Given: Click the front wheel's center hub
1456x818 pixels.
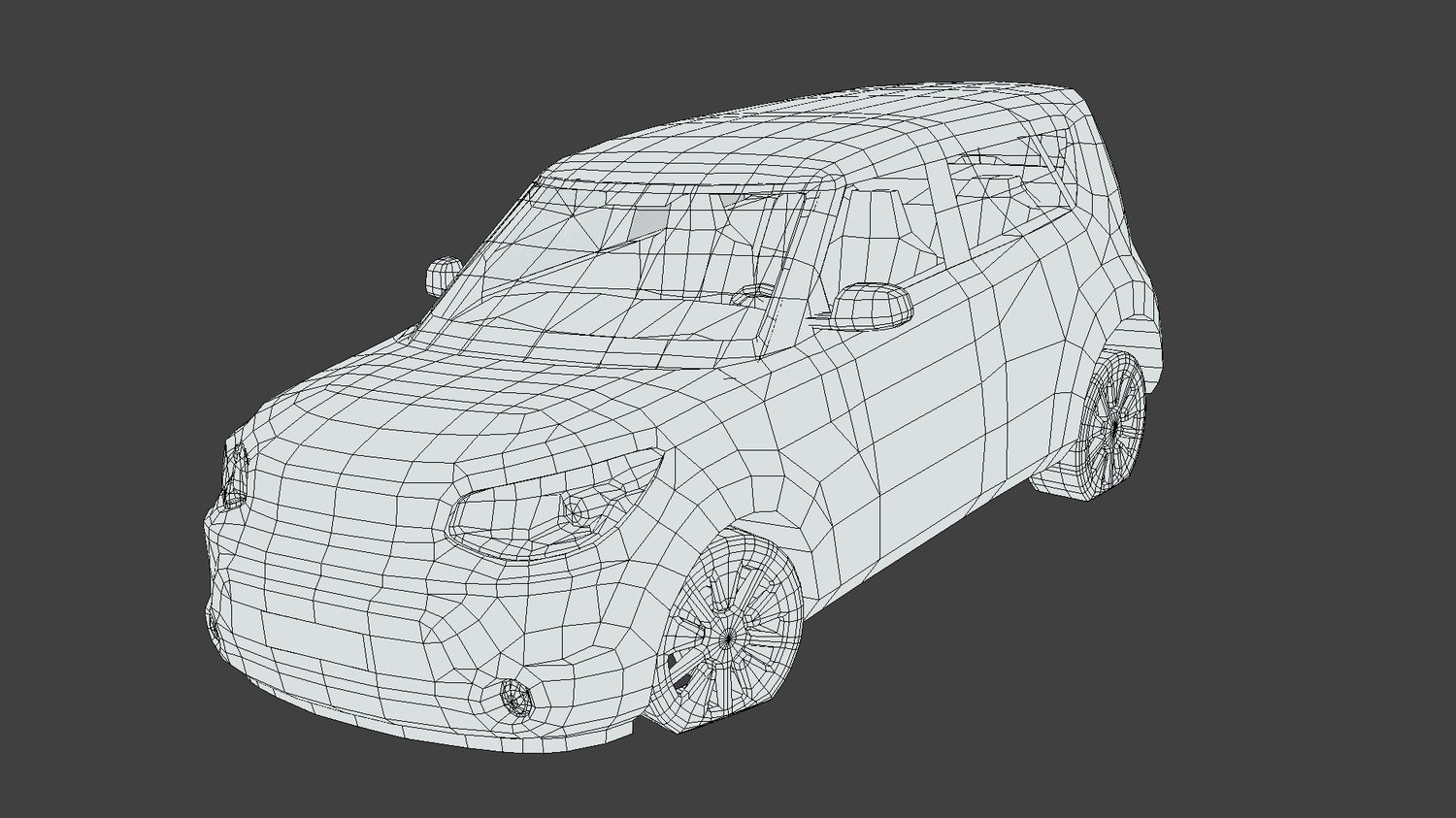Looking at the screenshot, I should (x=729, y=637).
